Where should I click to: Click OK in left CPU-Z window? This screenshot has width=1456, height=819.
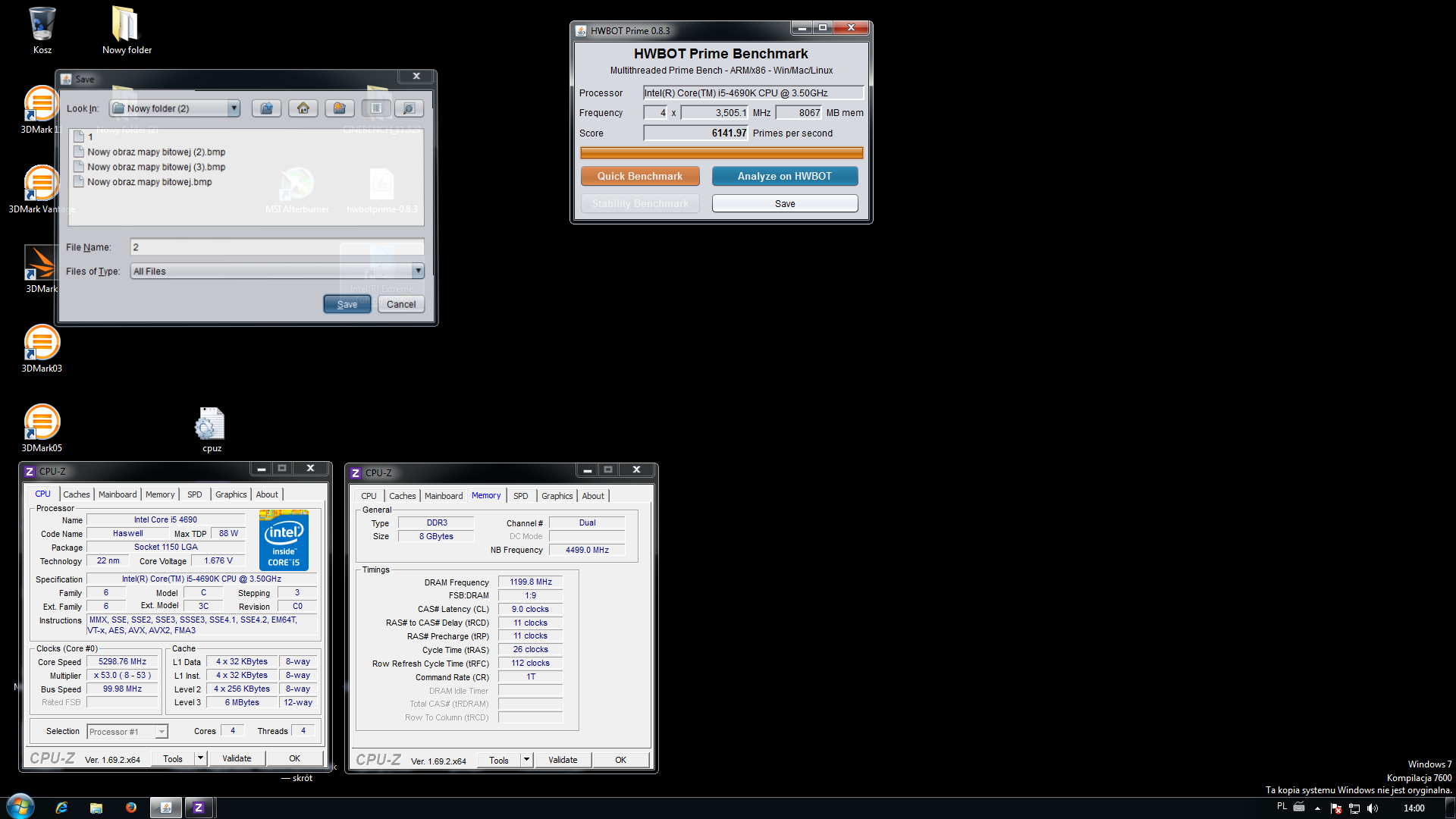294,758
